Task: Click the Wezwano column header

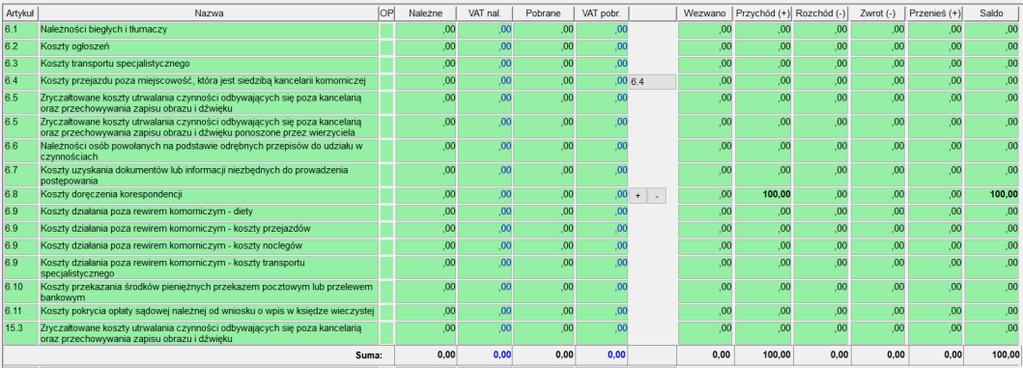Action: point(705,13)
